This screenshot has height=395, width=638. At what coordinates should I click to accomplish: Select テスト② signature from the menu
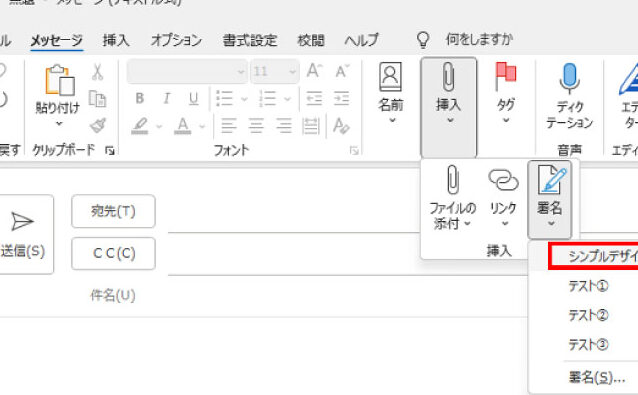[x=588, y=315]
